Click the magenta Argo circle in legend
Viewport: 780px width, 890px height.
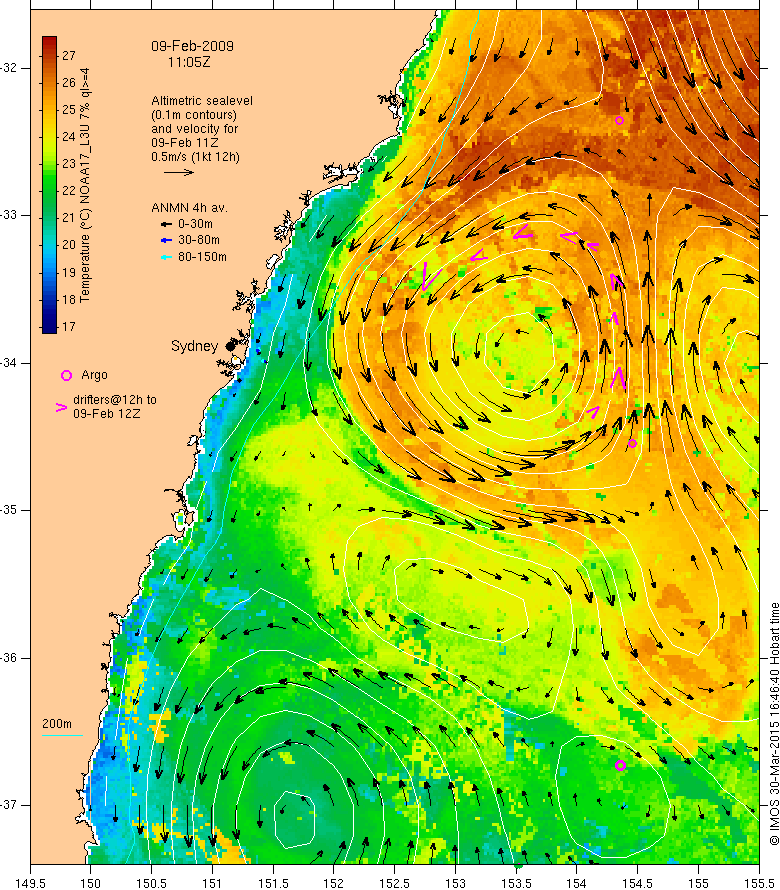coord(66,375)
